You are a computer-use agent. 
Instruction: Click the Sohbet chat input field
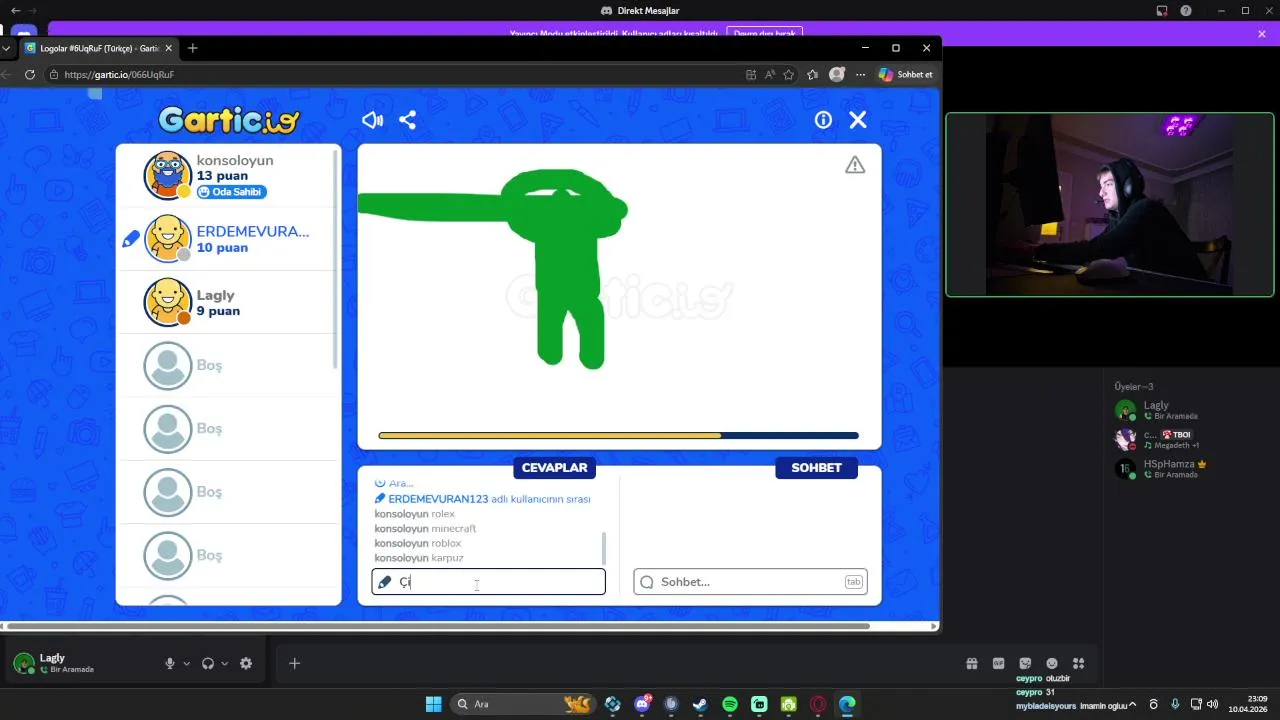[750, 582]
